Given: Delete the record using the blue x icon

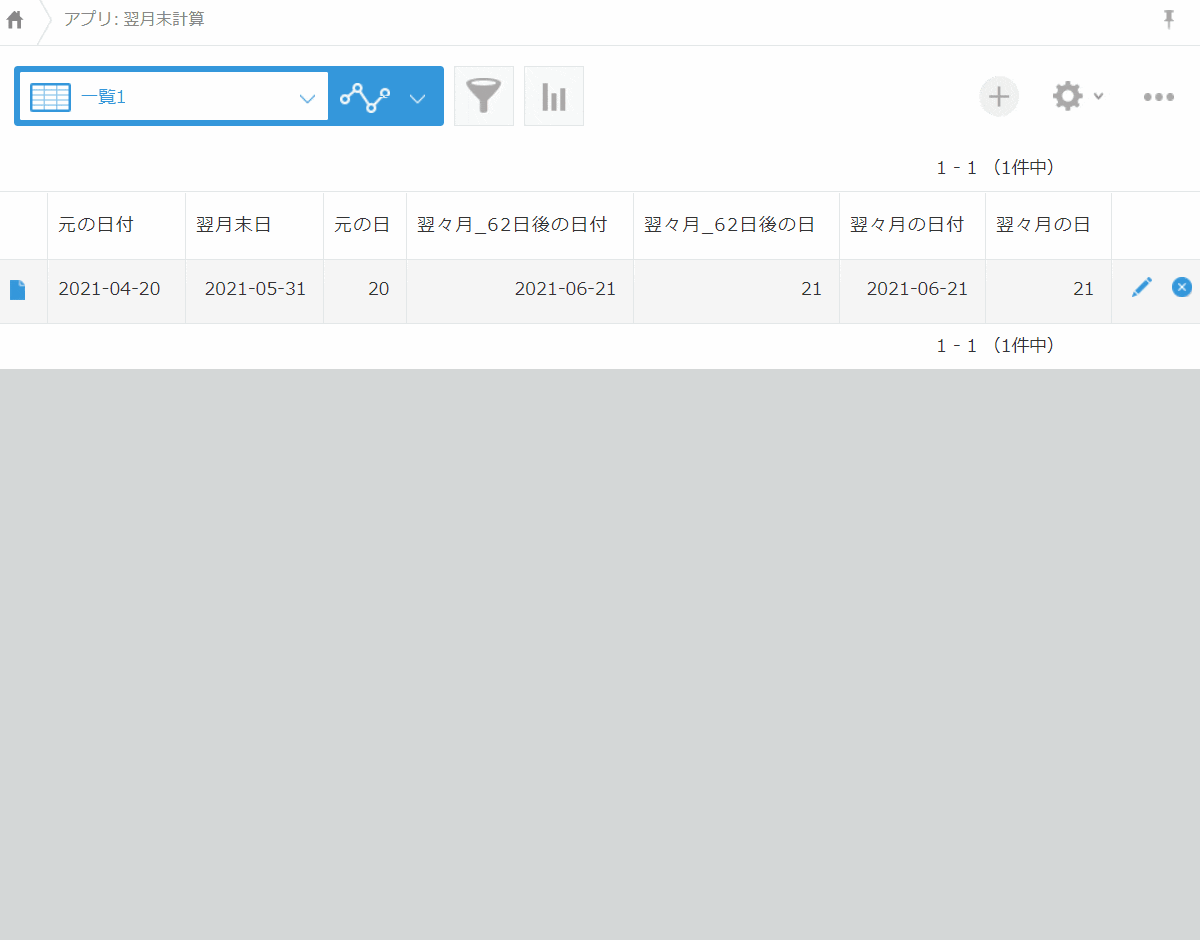Looking at the screenshot, I should coord(1182,287).
